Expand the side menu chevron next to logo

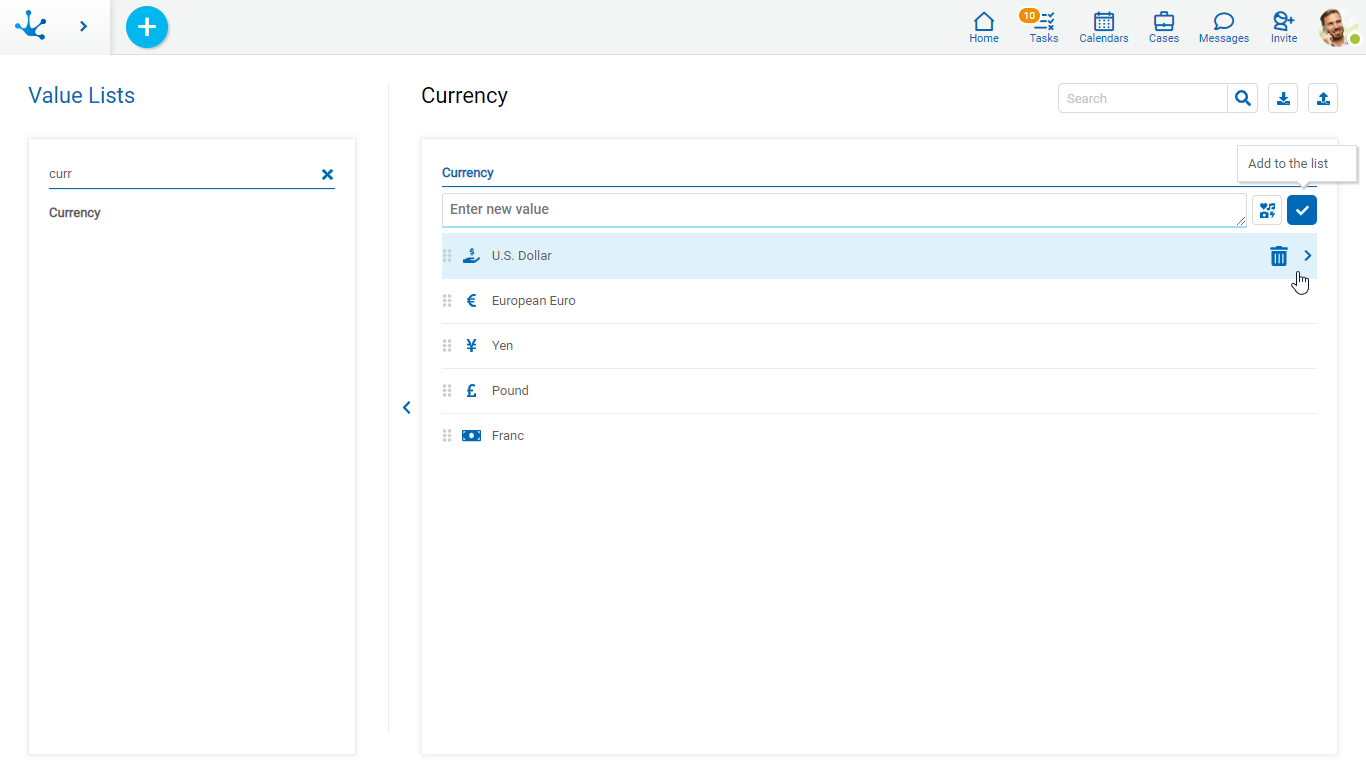[x=84, y=26]
